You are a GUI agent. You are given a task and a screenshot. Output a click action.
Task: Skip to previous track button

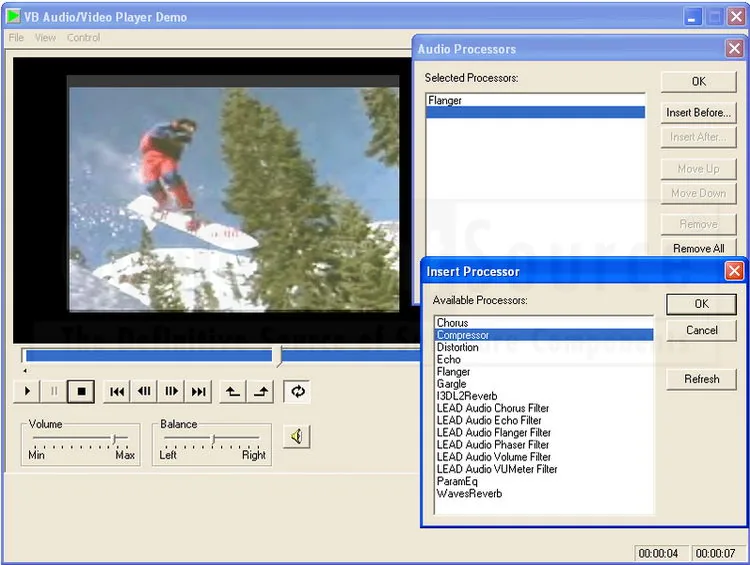click(117, 391)
